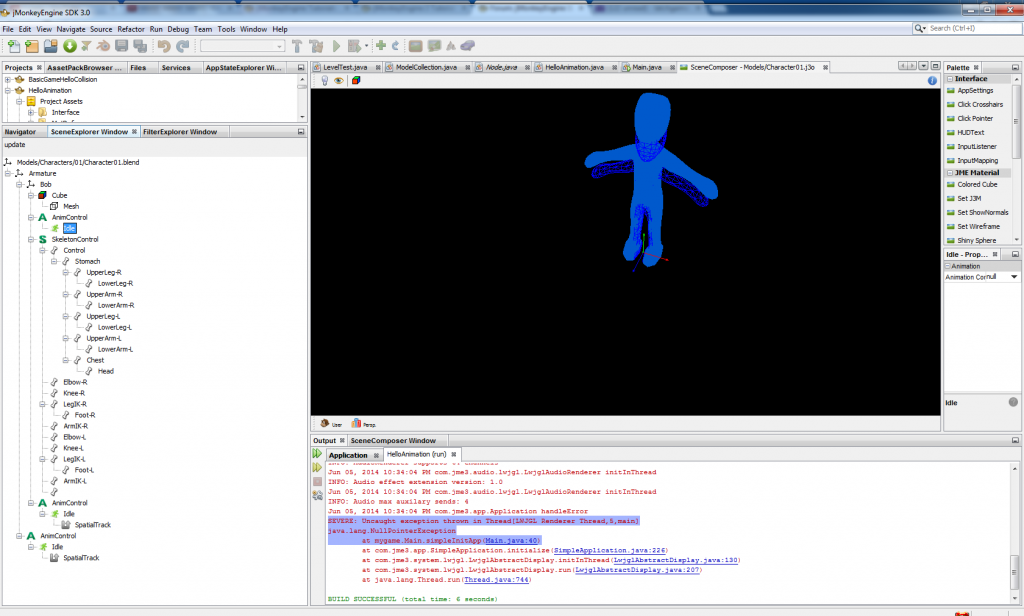Viewport: 1024px width, 616px height.
Task: Collapse the LegIK-R bone expander
Action: [x=42, y=404]
